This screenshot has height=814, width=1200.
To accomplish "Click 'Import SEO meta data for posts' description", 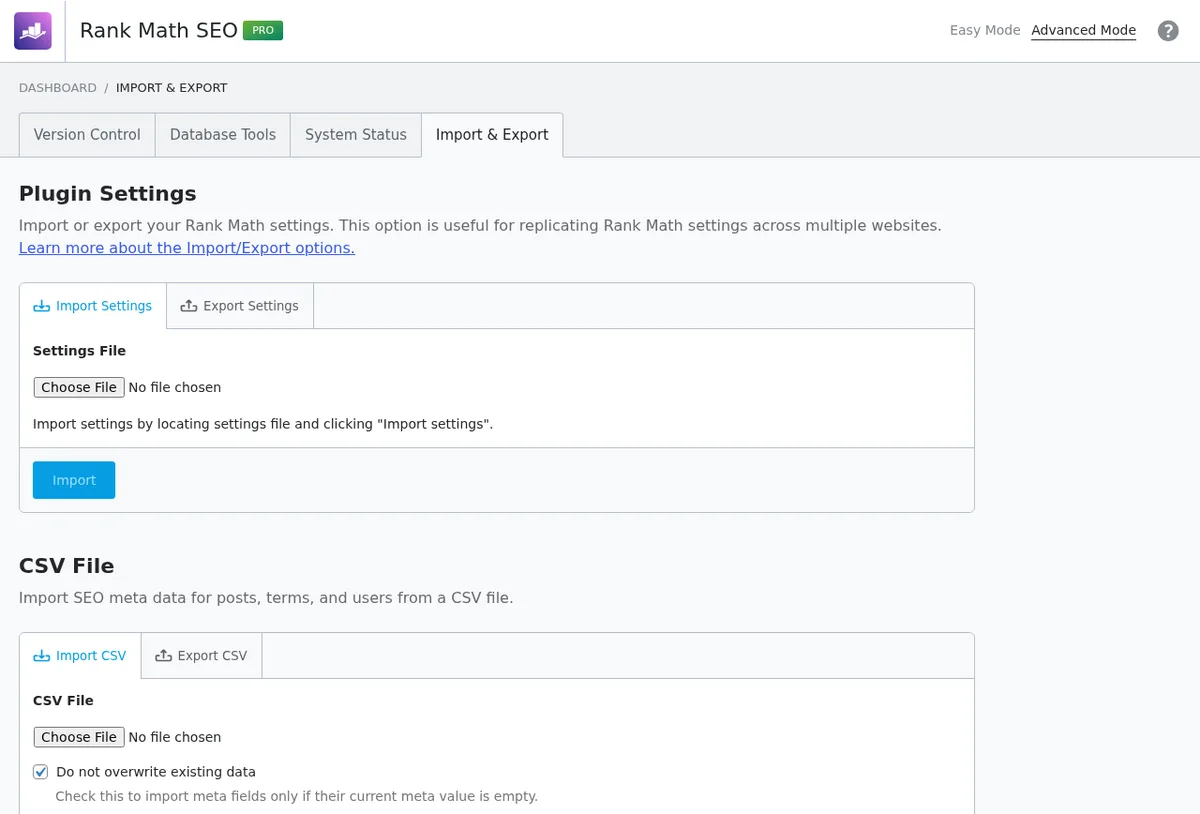I will [266, 598].
